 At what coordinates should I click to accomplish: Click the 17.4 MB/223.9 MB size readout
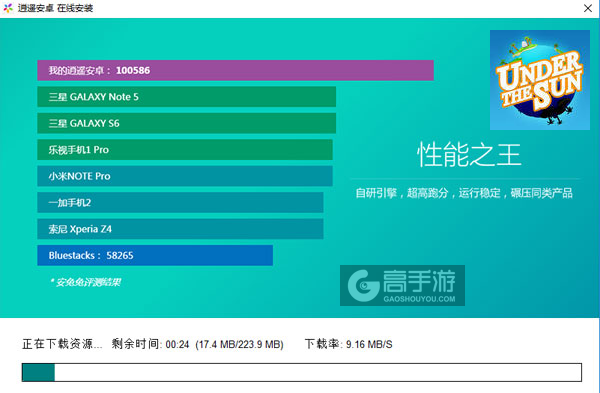[239, 344]
